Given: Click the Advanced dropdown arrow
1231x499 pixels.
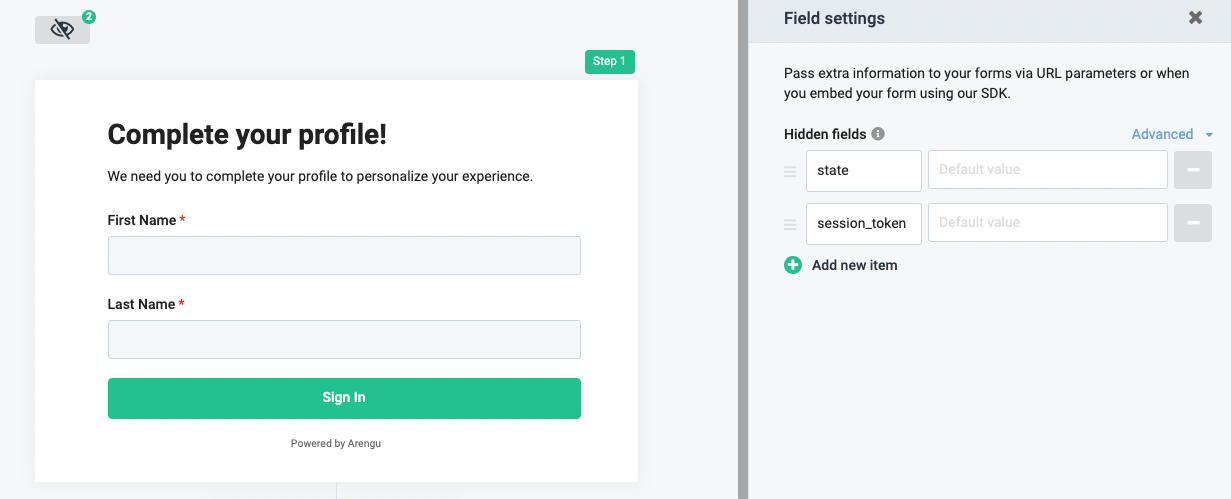Looking at the screenshot, I should [x=1209, y=135].
